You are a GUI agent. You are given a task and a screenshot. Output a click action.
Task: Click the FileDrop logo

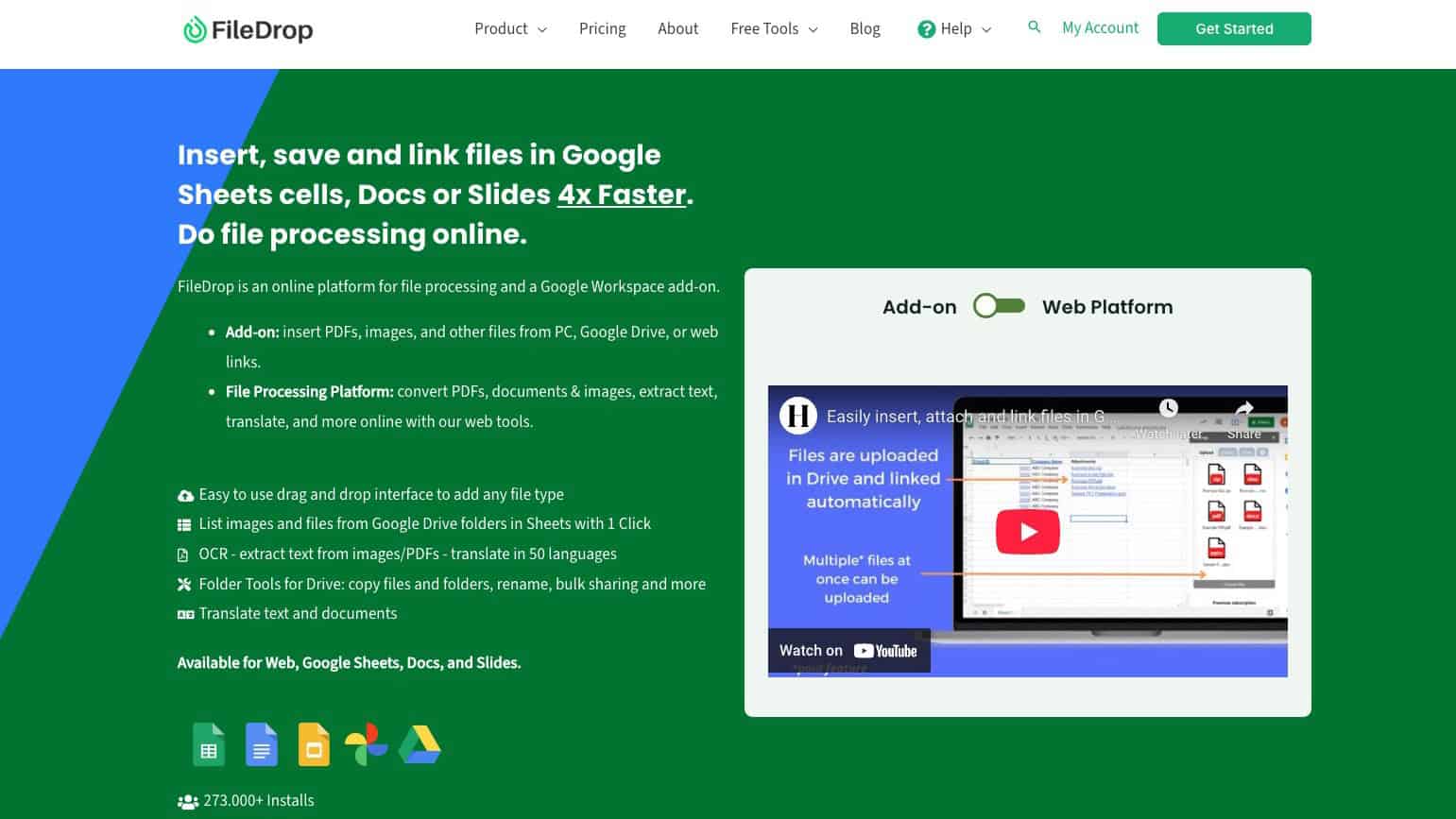point(248,29)
